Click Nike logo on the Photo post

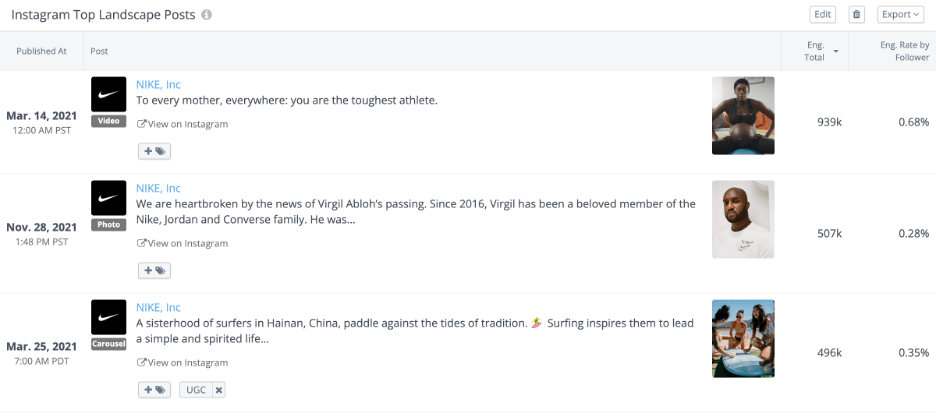pos(109,198)
